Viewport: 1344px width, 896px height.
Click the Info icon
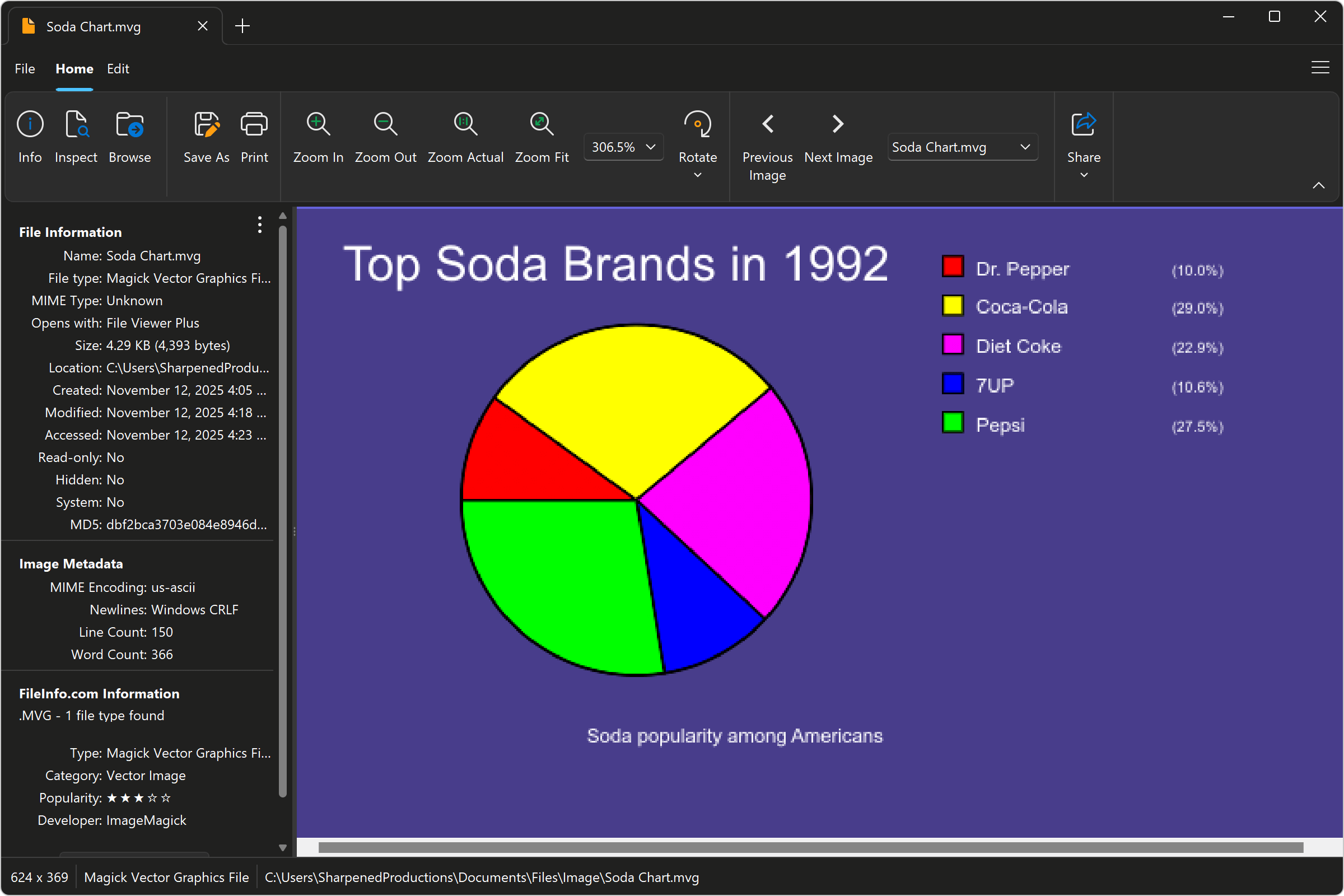pos(30,124)
